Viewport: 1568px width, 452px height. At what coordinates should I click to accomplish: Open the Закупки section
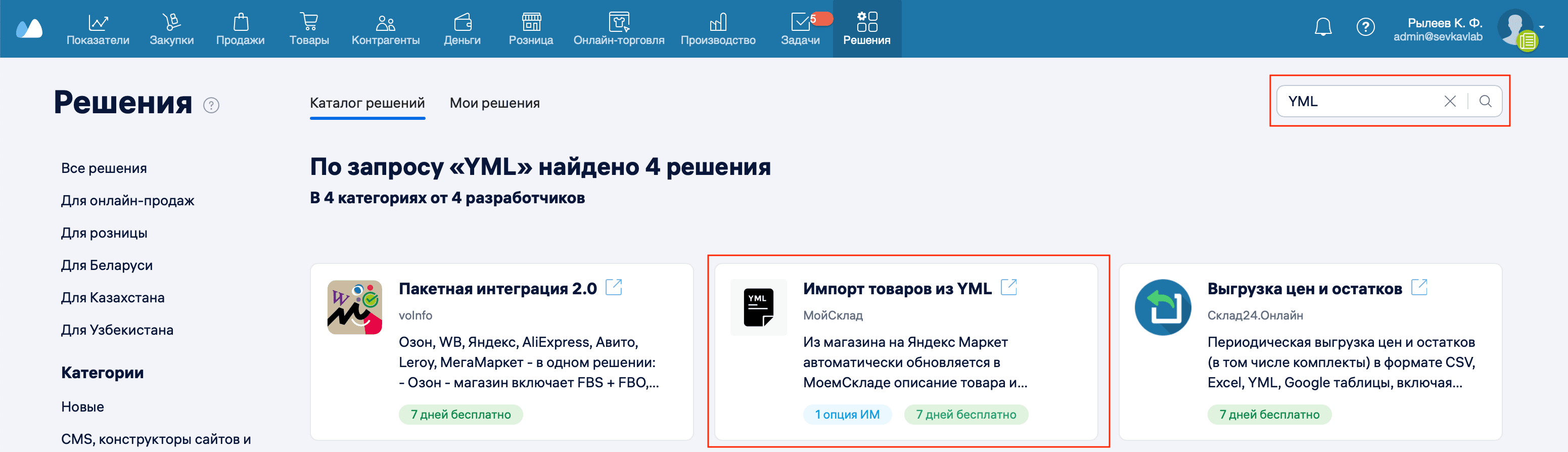pyautogui.click(x=172, y=29)
